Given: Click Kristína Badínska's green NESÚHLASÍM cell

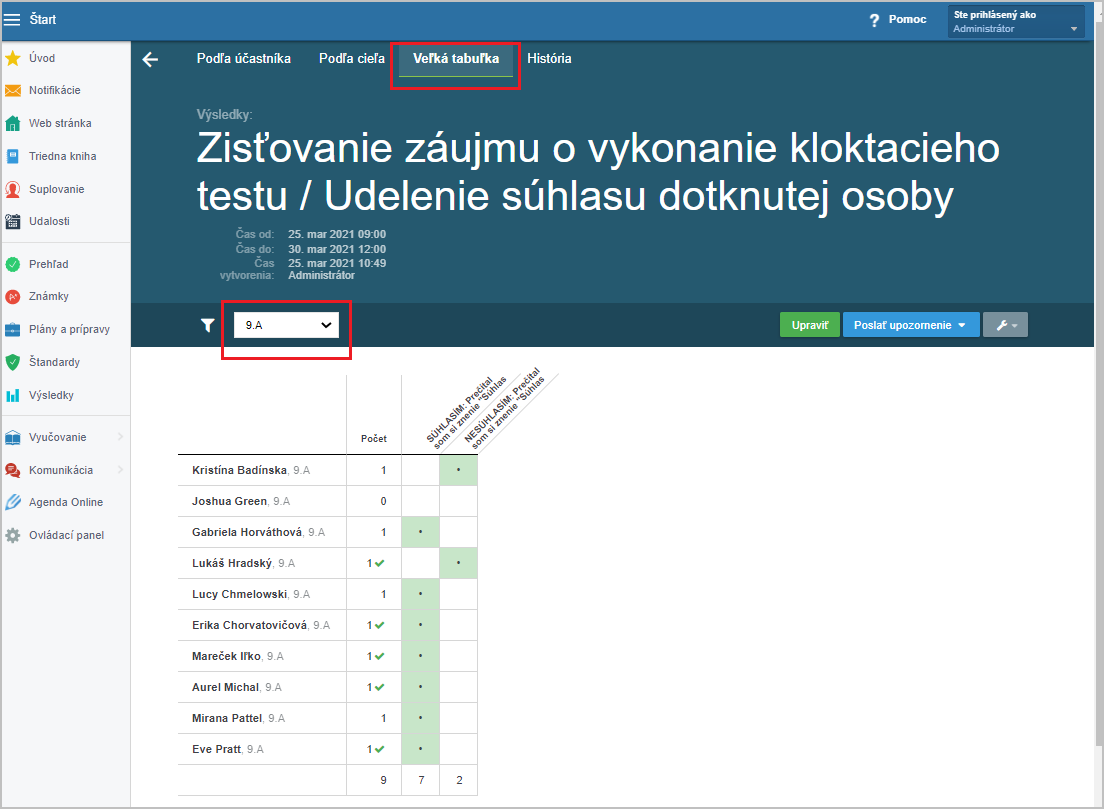Looking at the screenshot, I should [458, 470].
